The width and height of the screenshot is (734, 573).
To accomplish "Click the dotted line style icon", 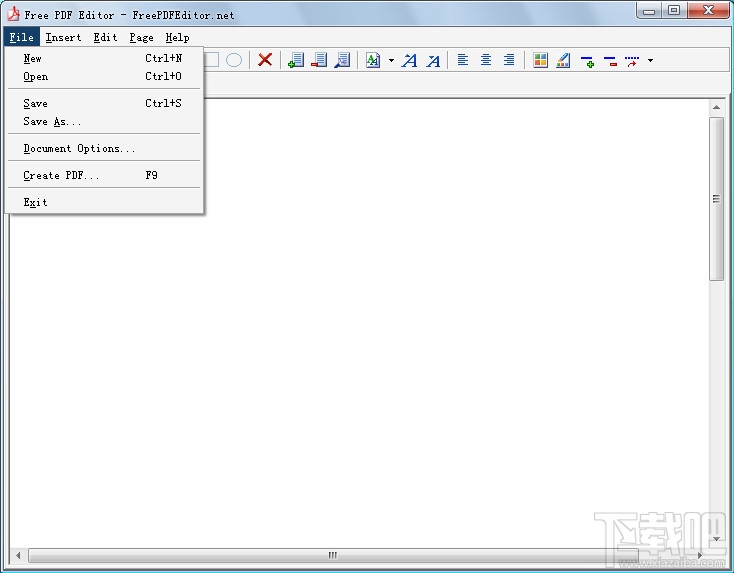I will pyautogui.click(x=632, y=61).
